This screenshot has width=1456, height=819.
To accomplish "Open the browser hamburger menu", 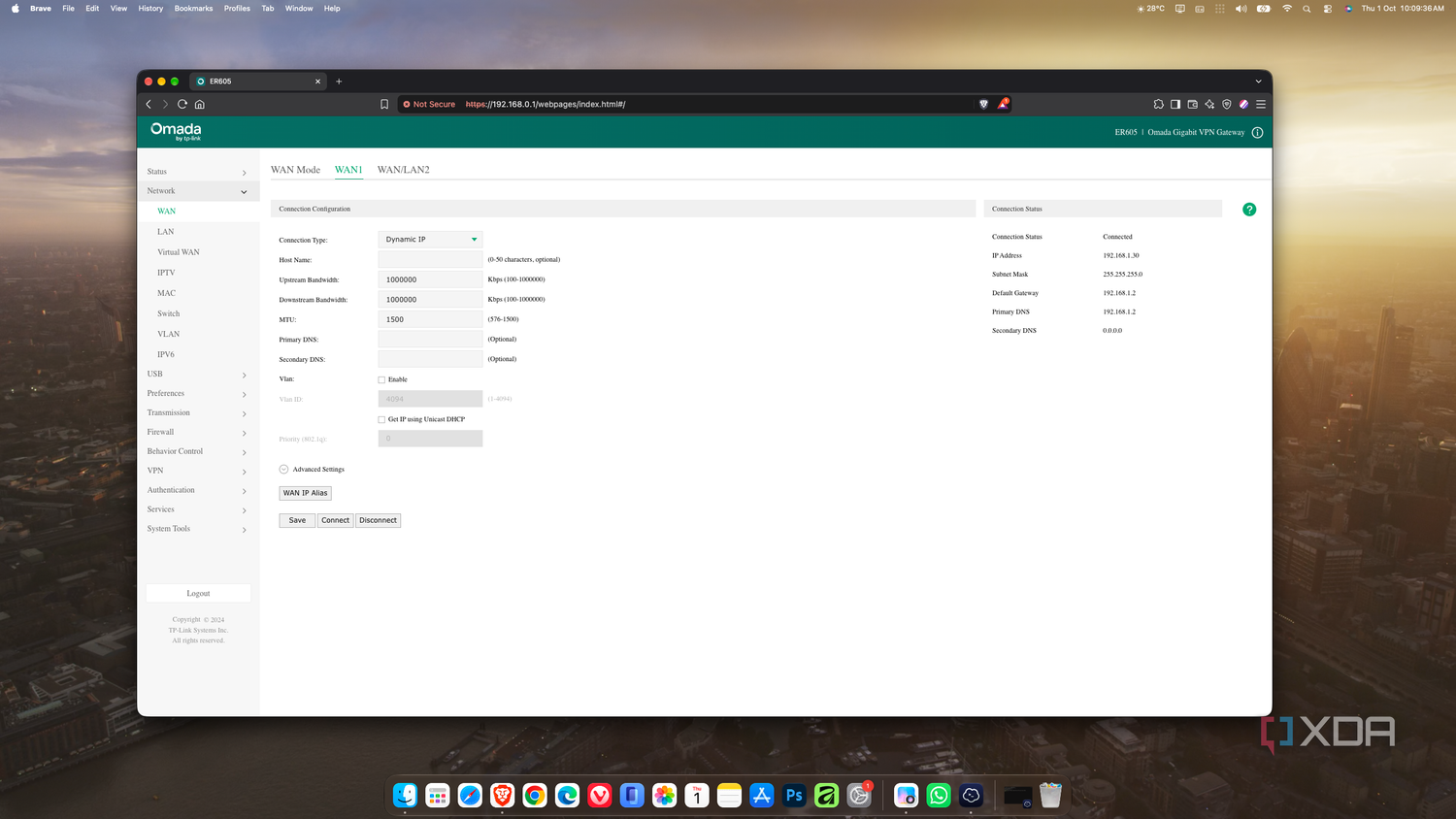I will [x=1261, y=104].
